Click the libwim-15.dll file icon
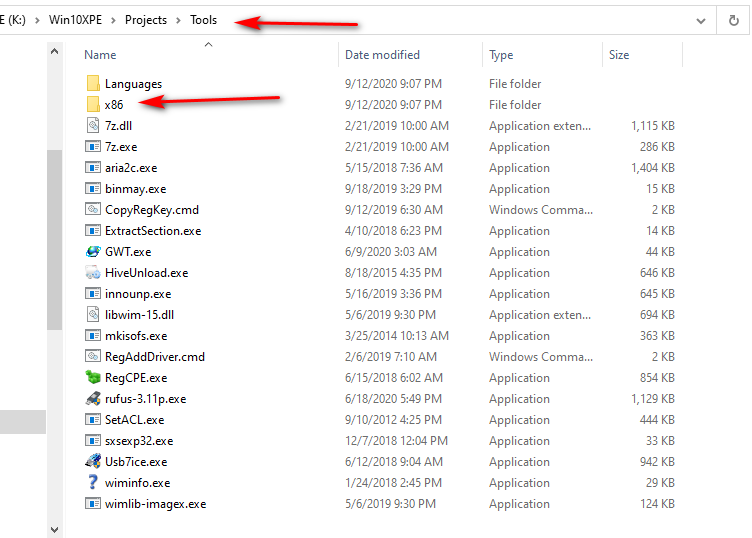This screenshot has width=752, height=538. [x=93, y=315]
